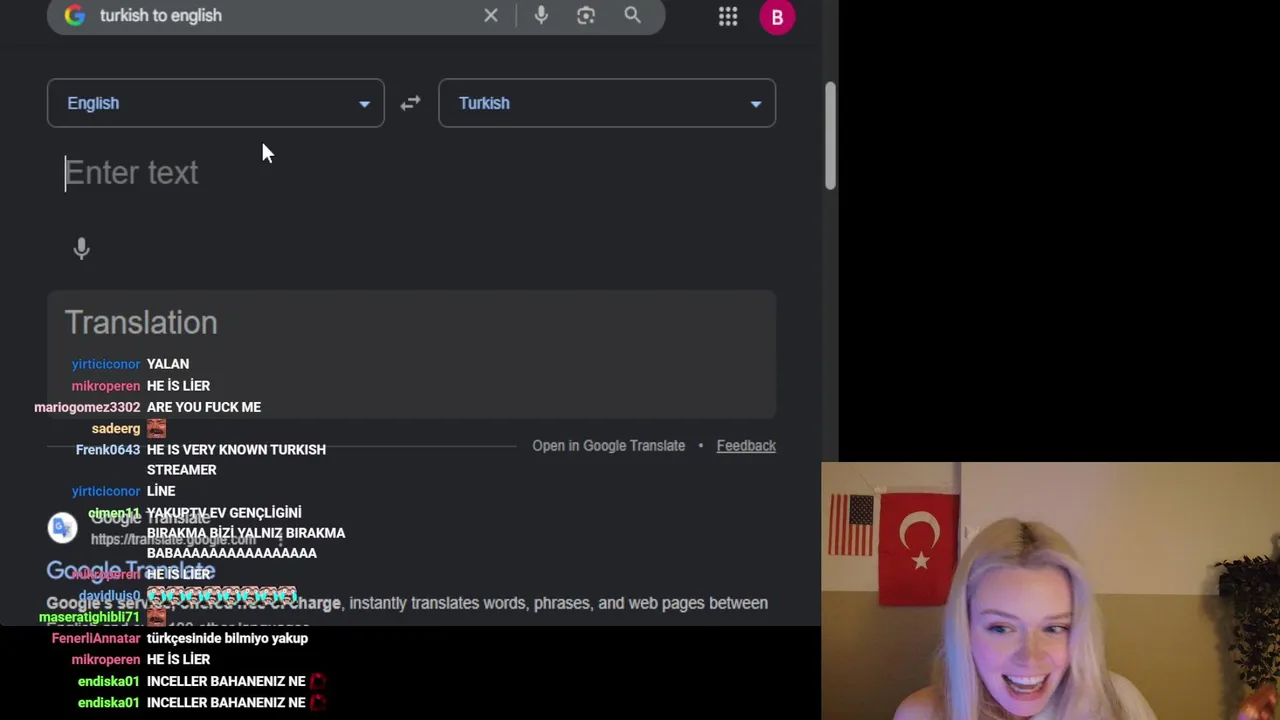Click the Google Translate favicon in the result

pos(62,527)
